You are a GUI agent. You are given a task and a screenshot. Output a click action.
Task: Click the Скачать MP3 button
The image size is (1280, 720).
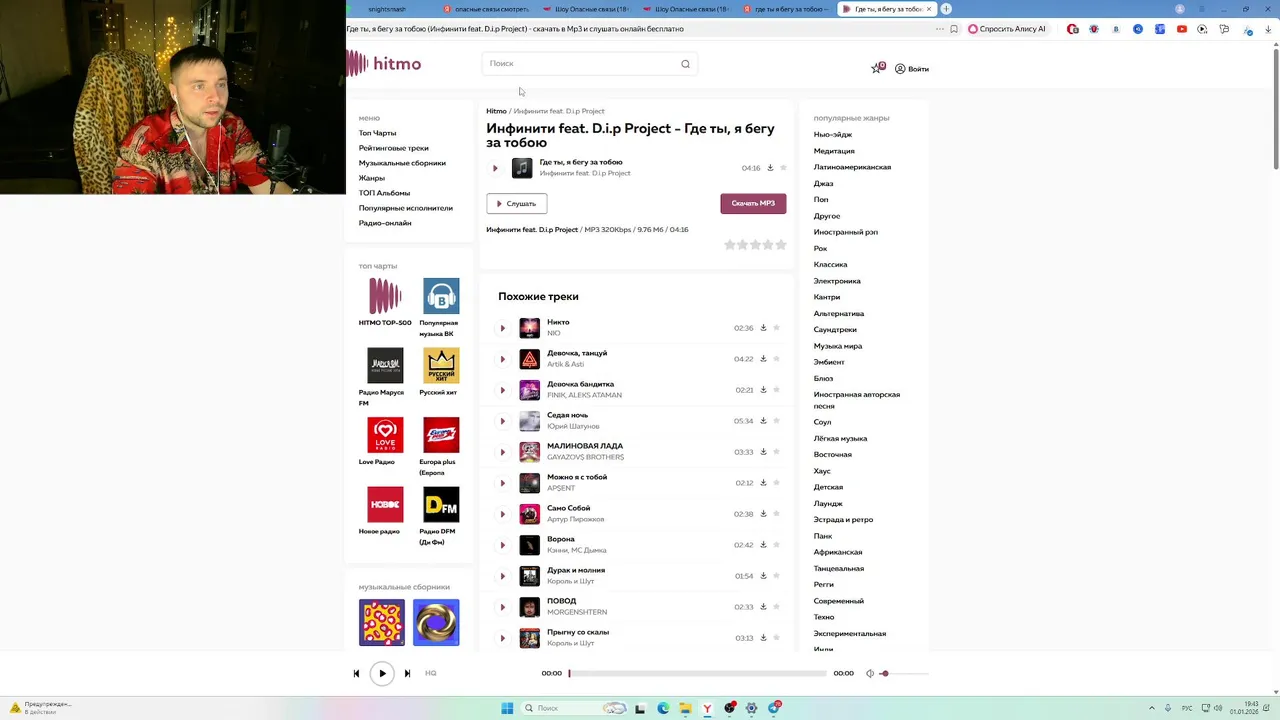(753, 204)
